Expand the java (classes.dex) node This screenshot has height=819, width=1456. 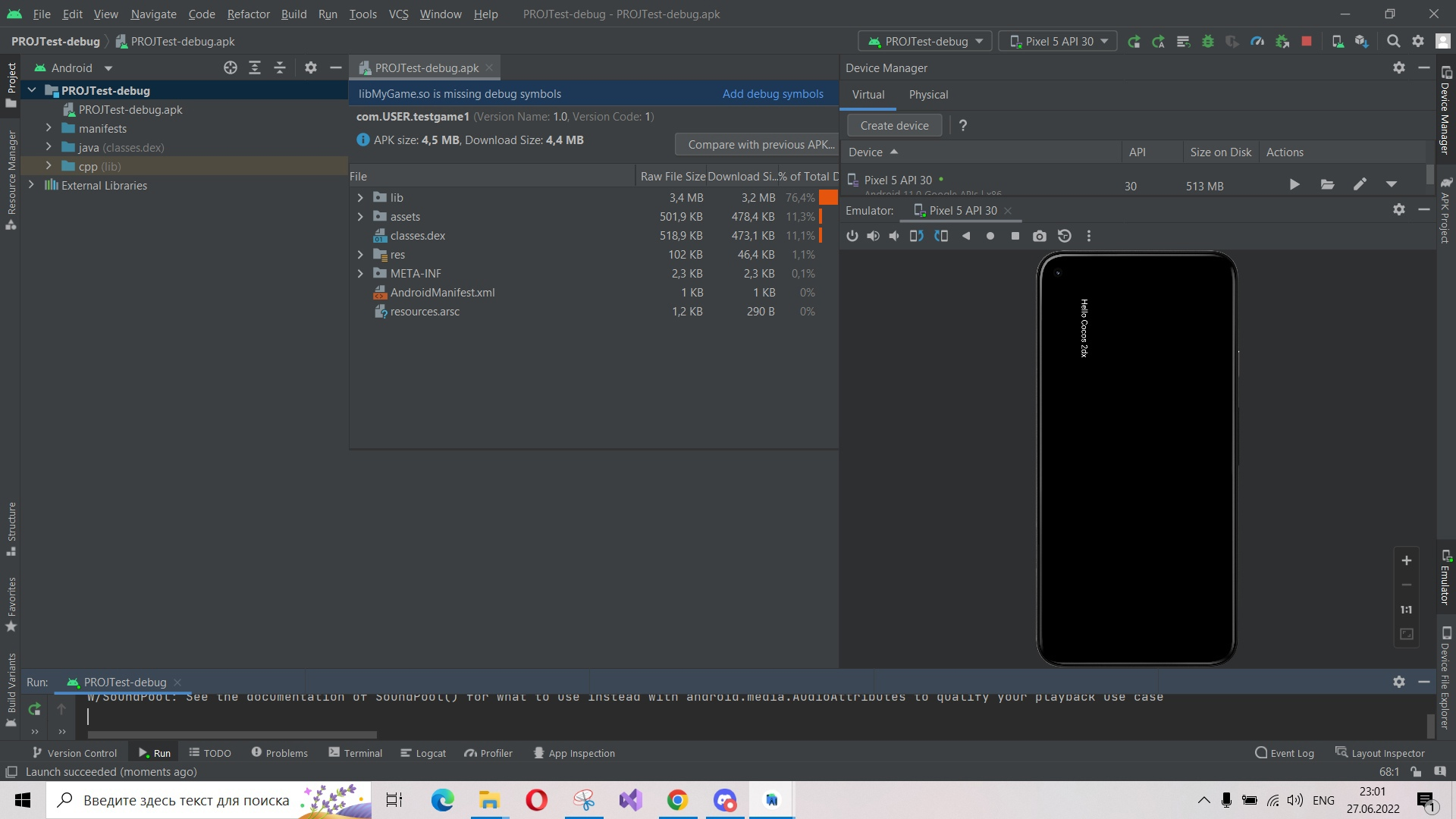(49, 146)
